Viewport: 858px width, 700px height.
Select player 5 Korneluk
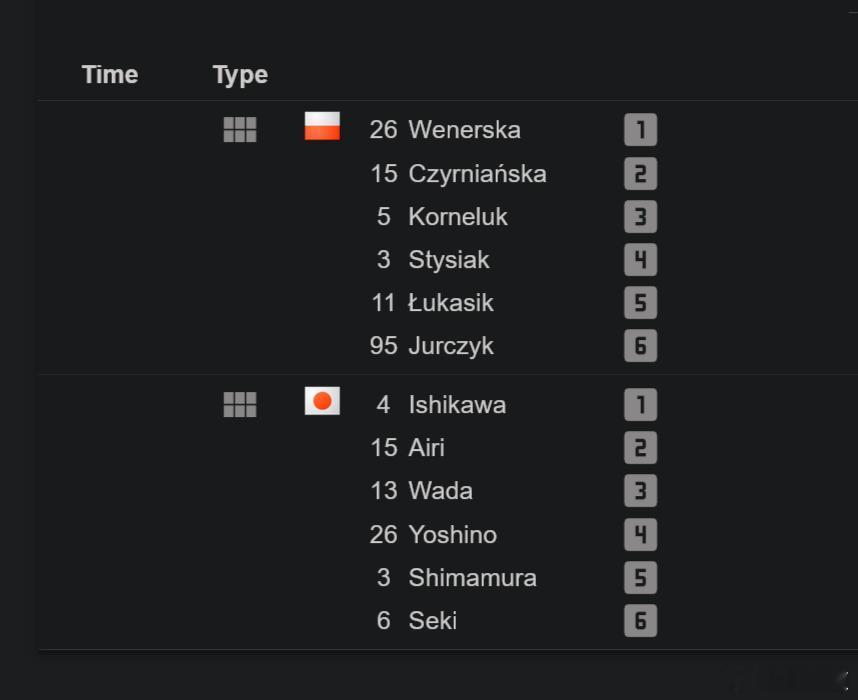[442, 217]
